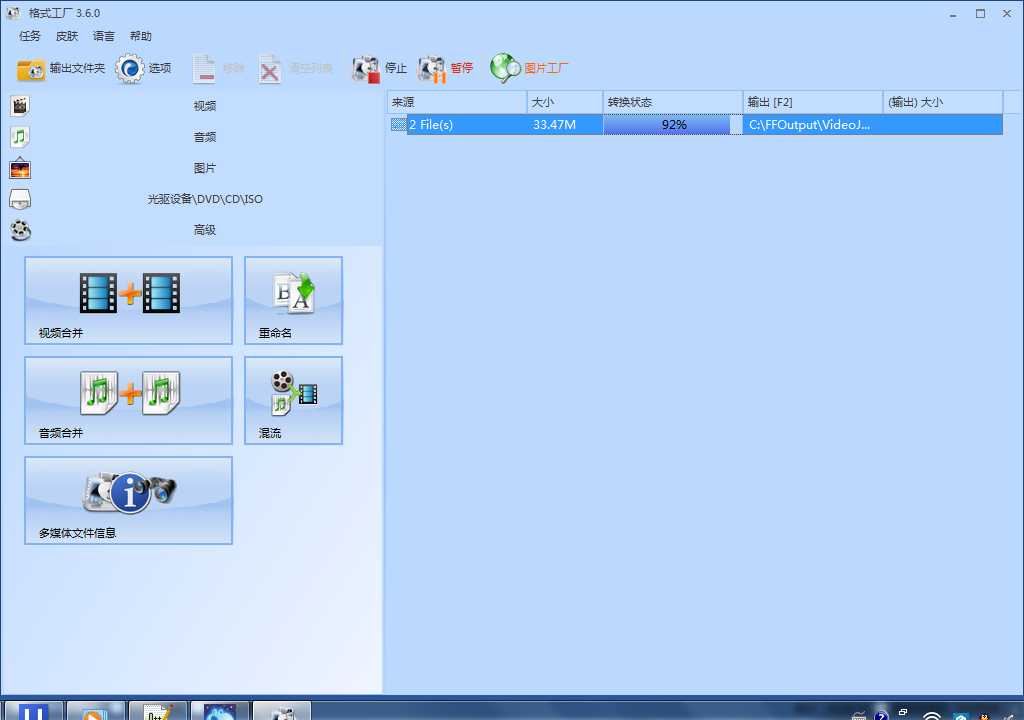Expand the 视频 category
Screen dimensions: 1024x720
193,106
